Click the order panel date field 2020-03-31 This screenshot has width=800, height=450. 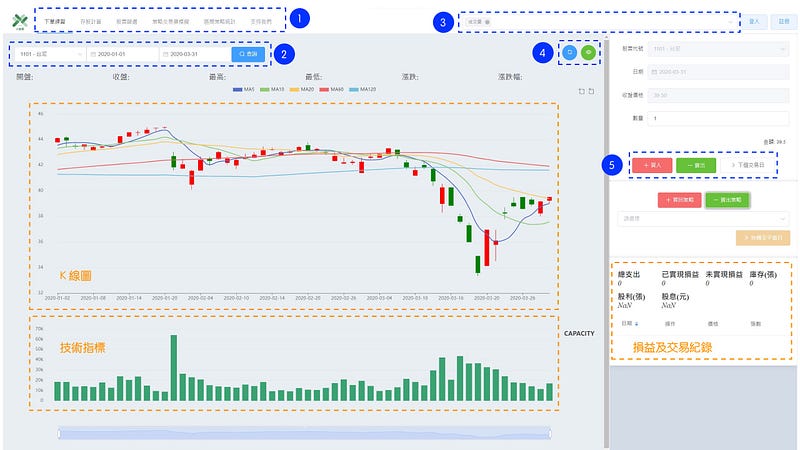(718, 72)
